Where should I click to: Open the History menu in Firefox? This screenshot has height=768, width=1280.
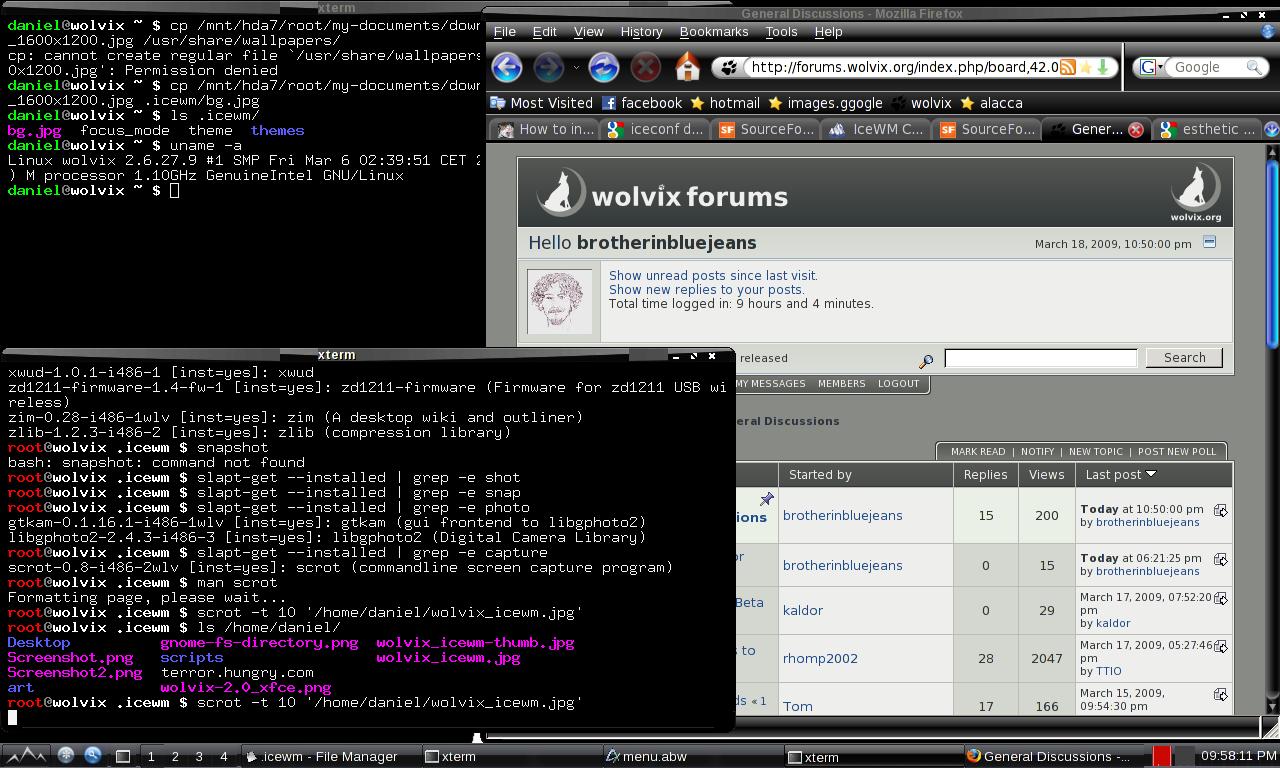point(641,32)
